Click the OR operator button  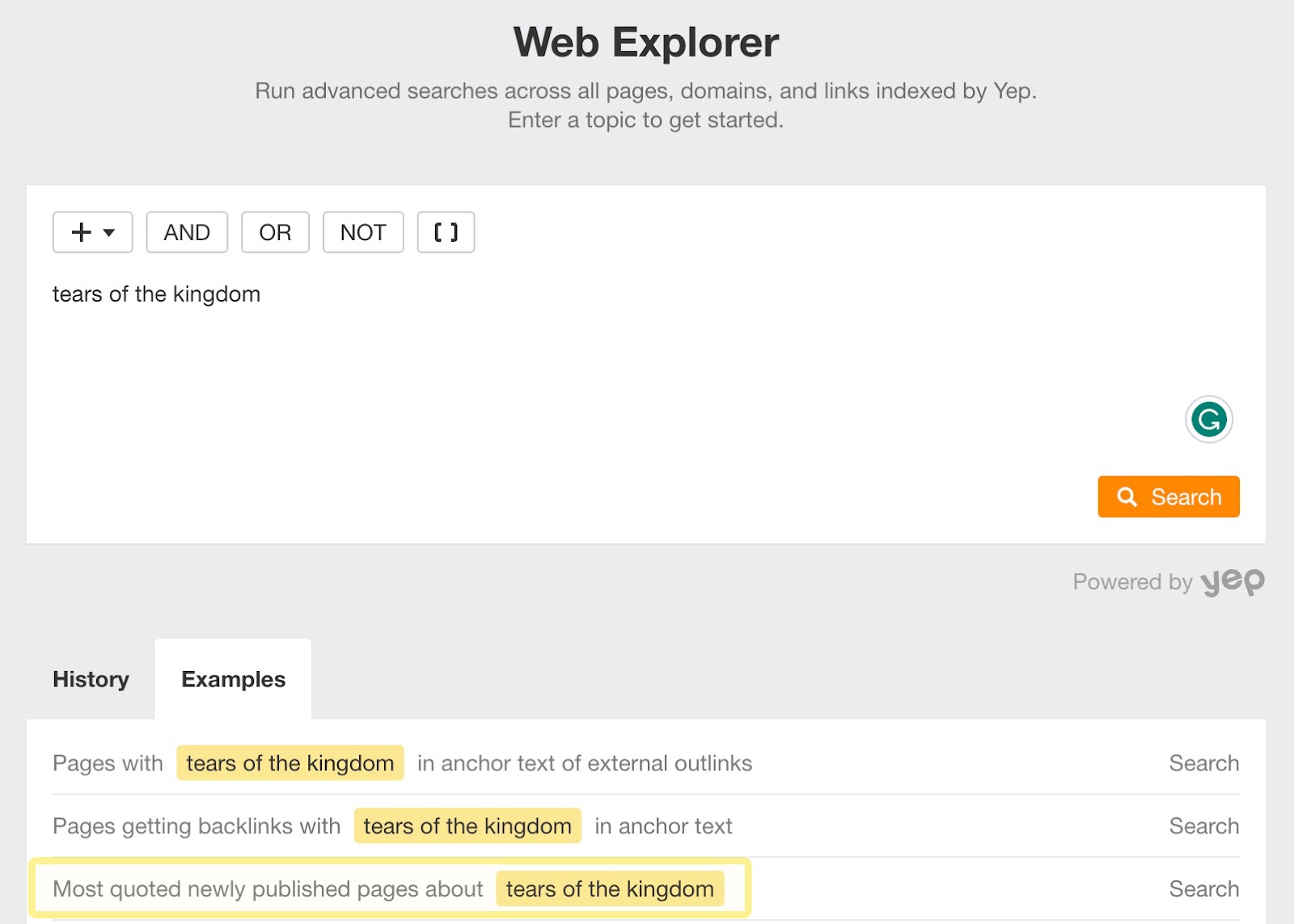tap(275, 232)
